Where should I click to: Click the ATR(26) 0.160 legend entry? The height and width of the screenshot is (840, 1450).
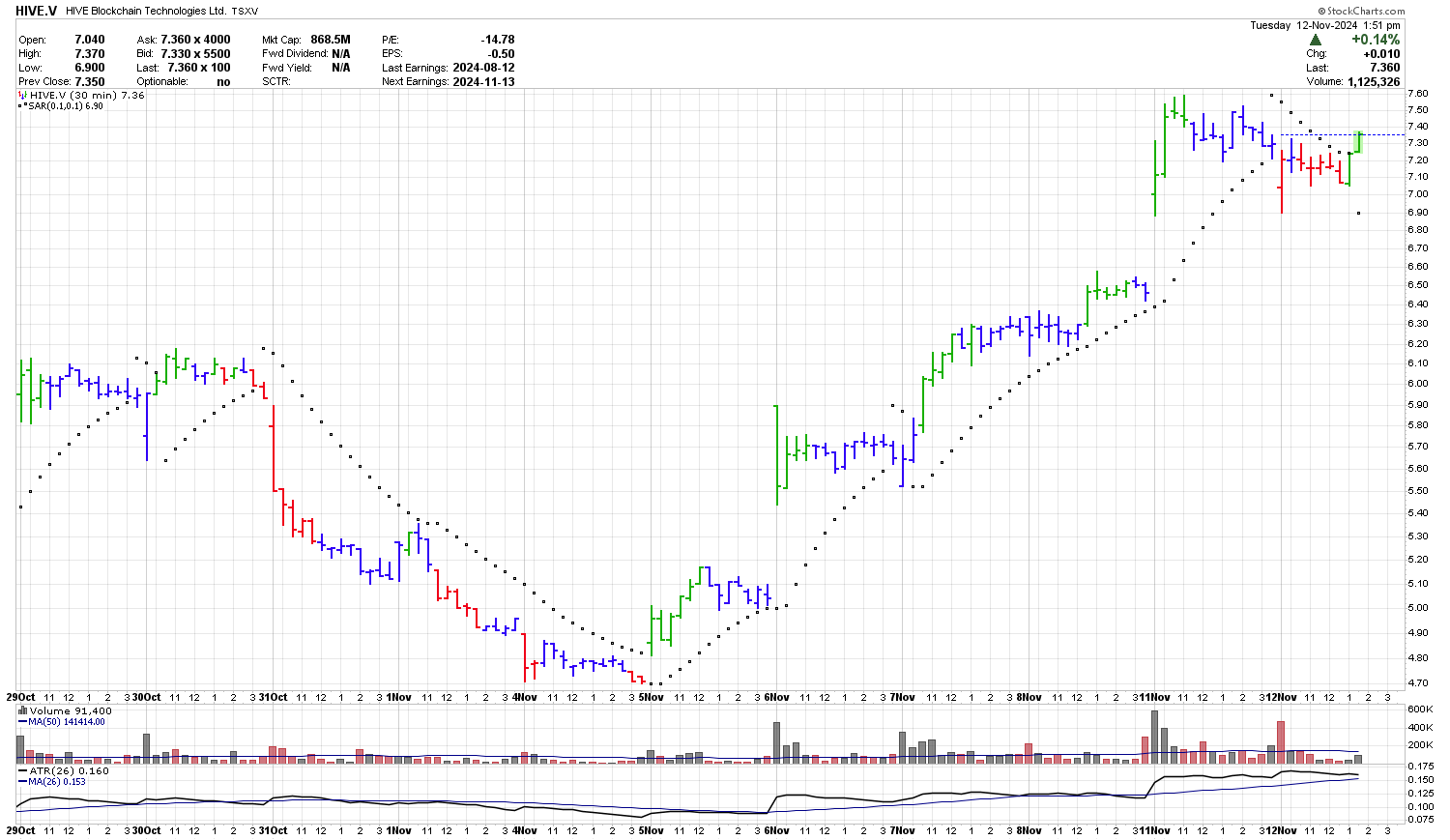click(69, 771)
